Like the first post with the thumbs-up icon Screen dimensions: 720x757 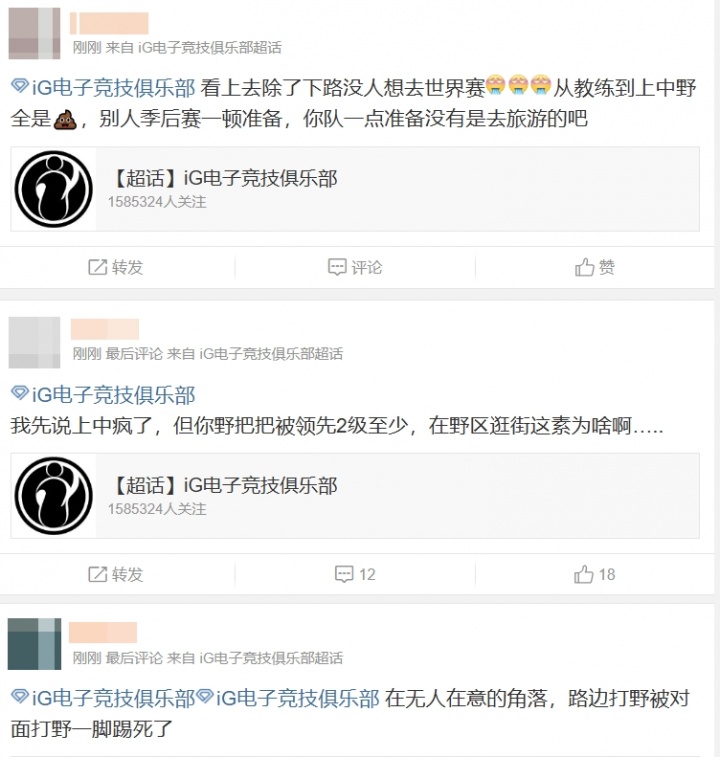[x=584, y=267]
